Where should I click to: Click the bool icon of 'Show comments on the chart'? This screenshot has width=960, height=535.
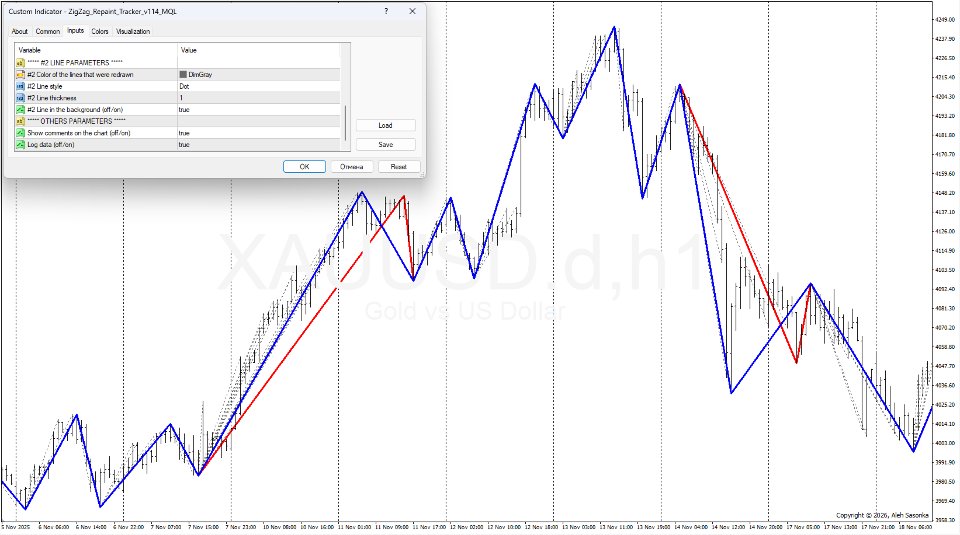click(20, 133)
